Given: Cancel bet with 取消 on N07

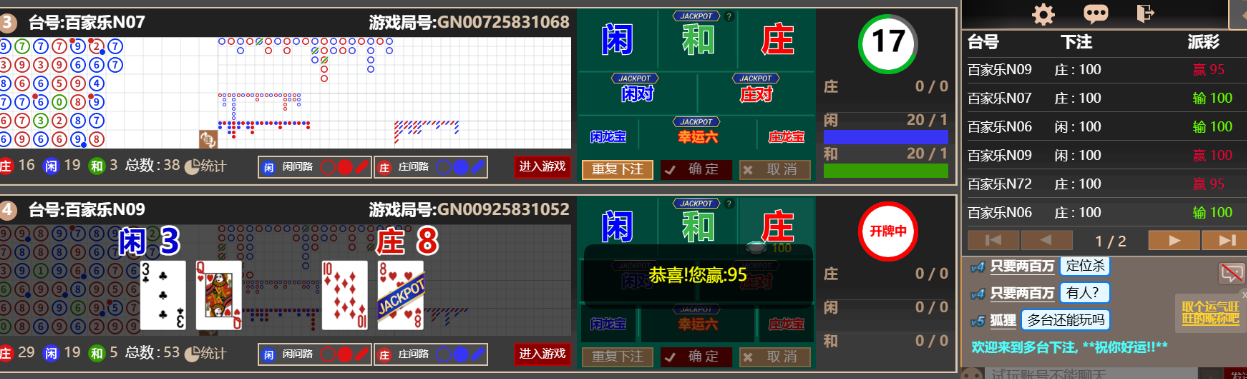Looking at the screenshot, I should coord(775,170).
